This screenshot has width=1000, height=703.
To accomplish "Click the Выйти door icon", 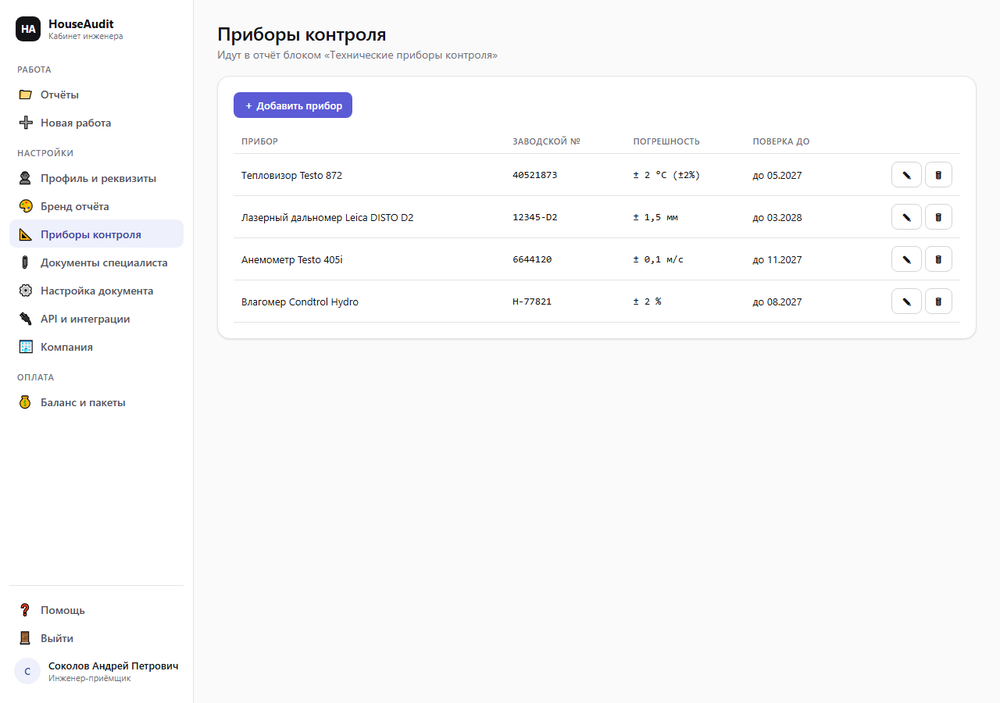I will [26, 638].
